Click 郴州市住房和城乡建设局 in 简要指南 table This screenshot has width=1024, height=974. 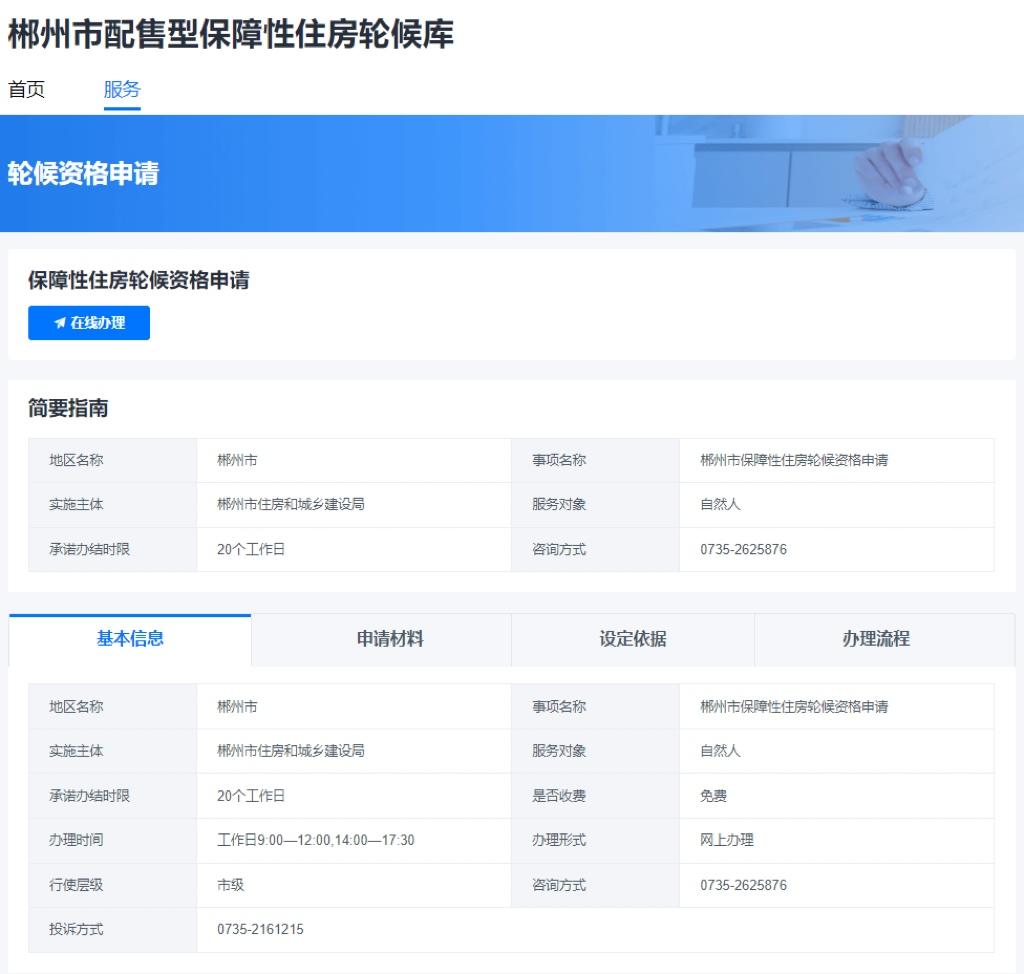[x=291, y=505]
